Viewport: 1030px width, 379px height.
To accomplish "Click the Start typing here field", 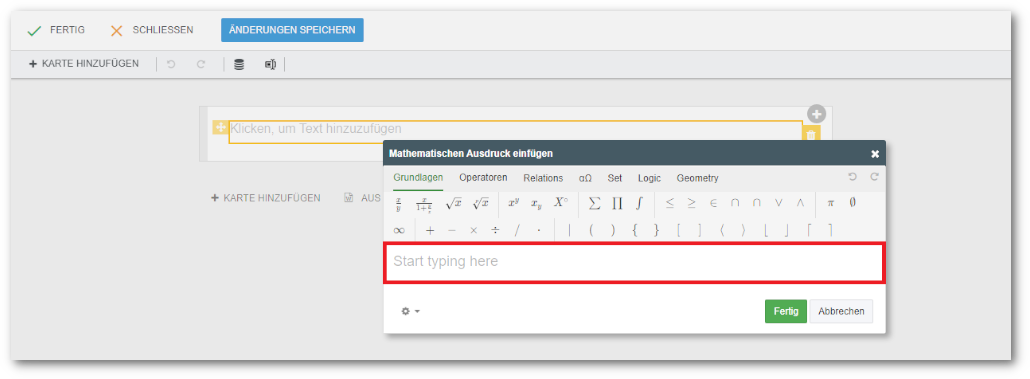I will 635,262.
